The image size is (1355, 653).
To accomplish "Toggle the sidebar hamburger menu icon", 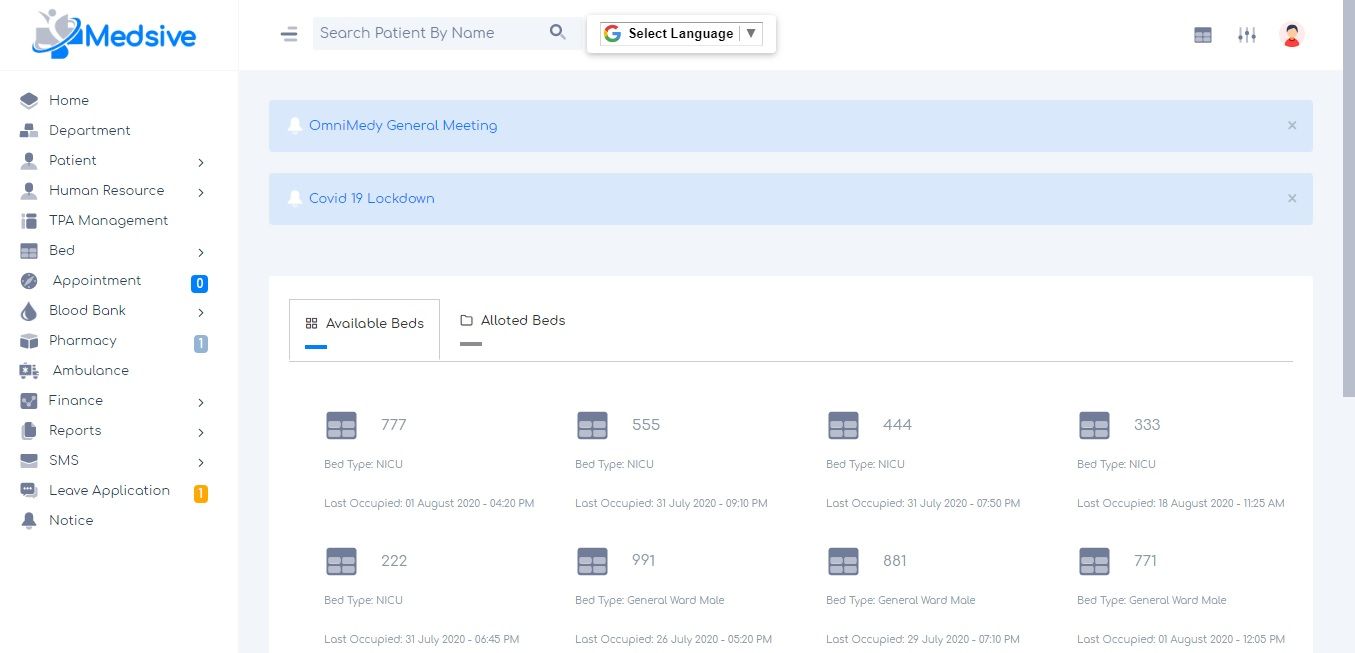I will coord(289,34).
